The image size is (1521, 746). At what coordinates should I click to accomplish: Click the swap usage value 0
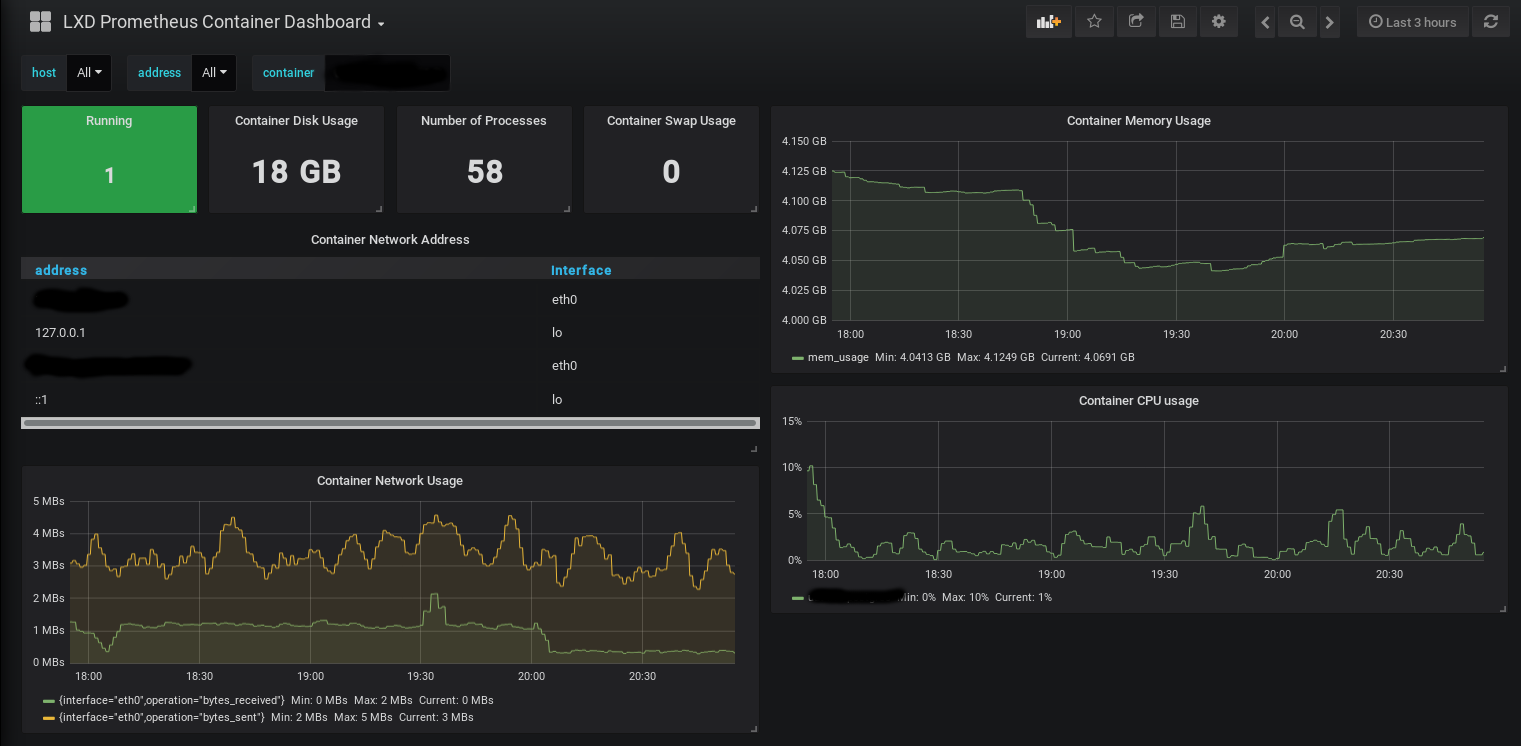[x=671, y=172]
